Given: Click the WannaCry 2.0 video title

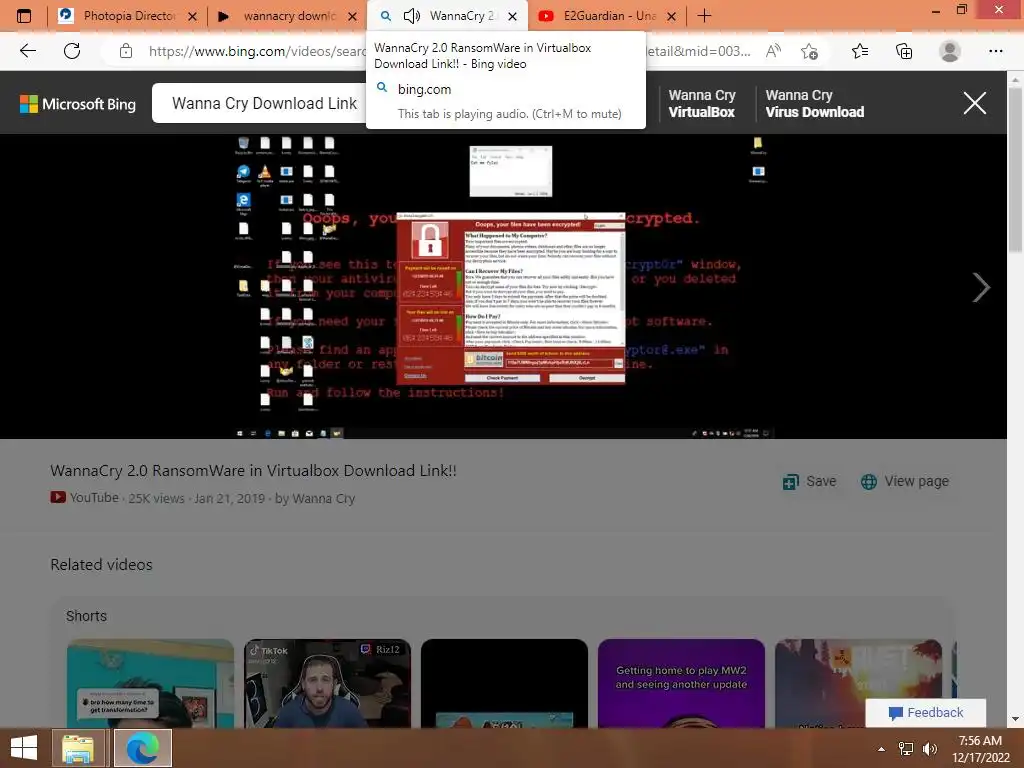Looking at the screenshot, I should (x=253, y=470).
